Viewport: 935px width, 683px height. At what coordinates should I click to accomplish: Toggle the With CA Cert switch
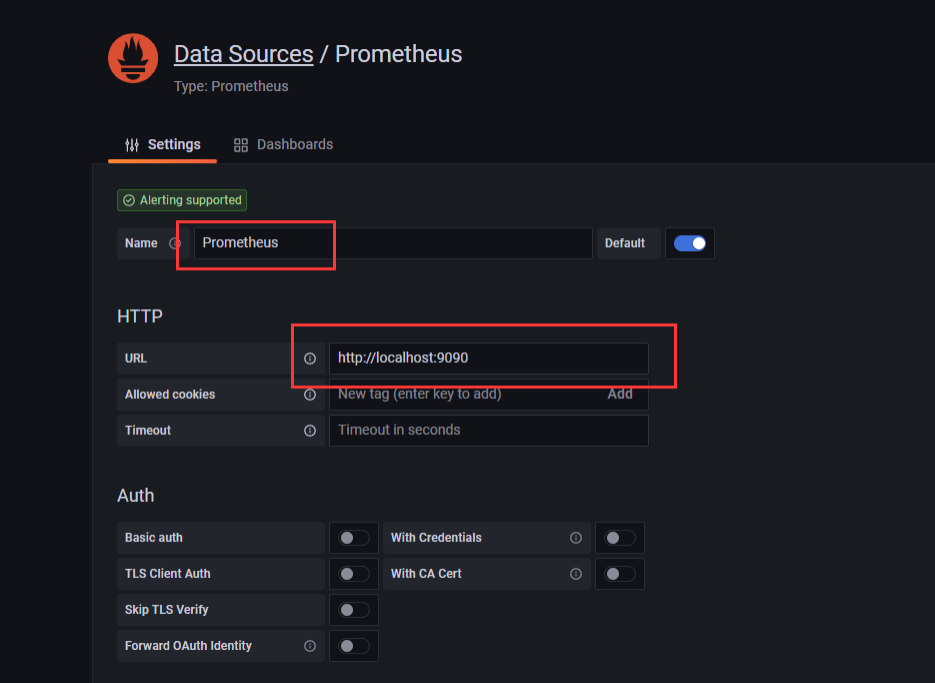(x=620, y=574)
